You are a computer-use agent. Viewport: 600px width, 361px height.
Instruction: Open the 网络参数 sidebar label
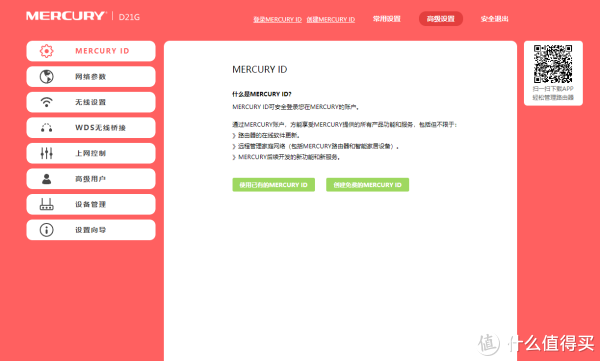coord(90,77)
